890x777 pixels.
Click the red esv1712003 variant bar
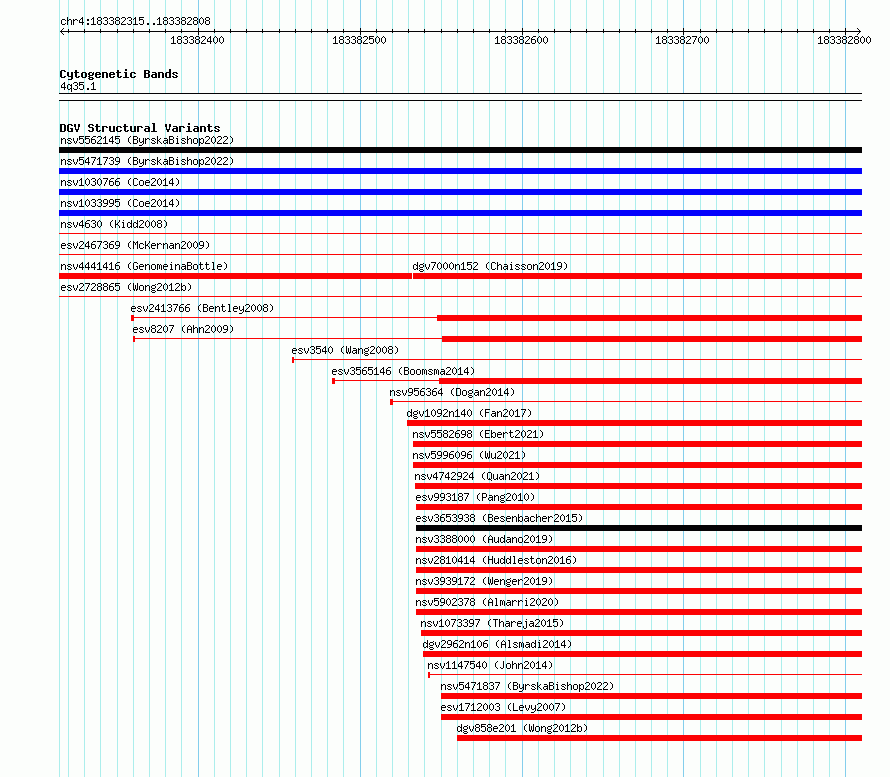tap(652, 717)
